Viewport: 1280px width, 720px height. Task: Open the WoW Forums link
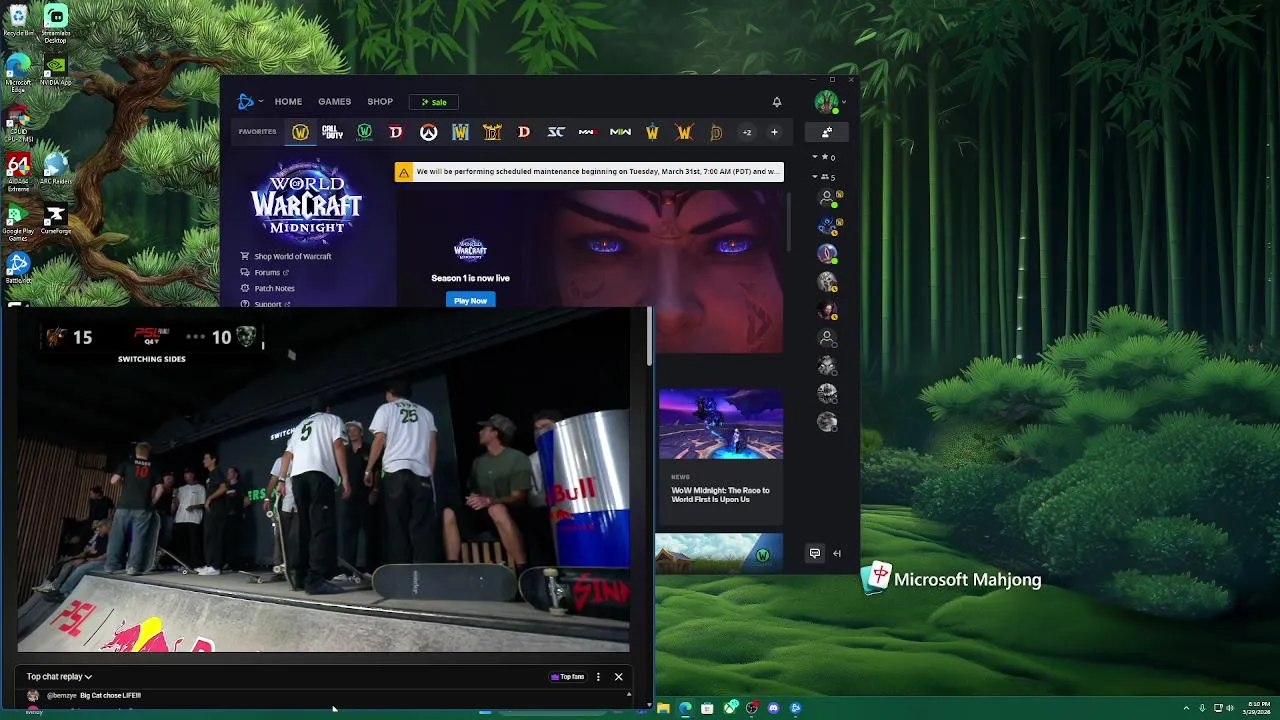pos(266,272)
